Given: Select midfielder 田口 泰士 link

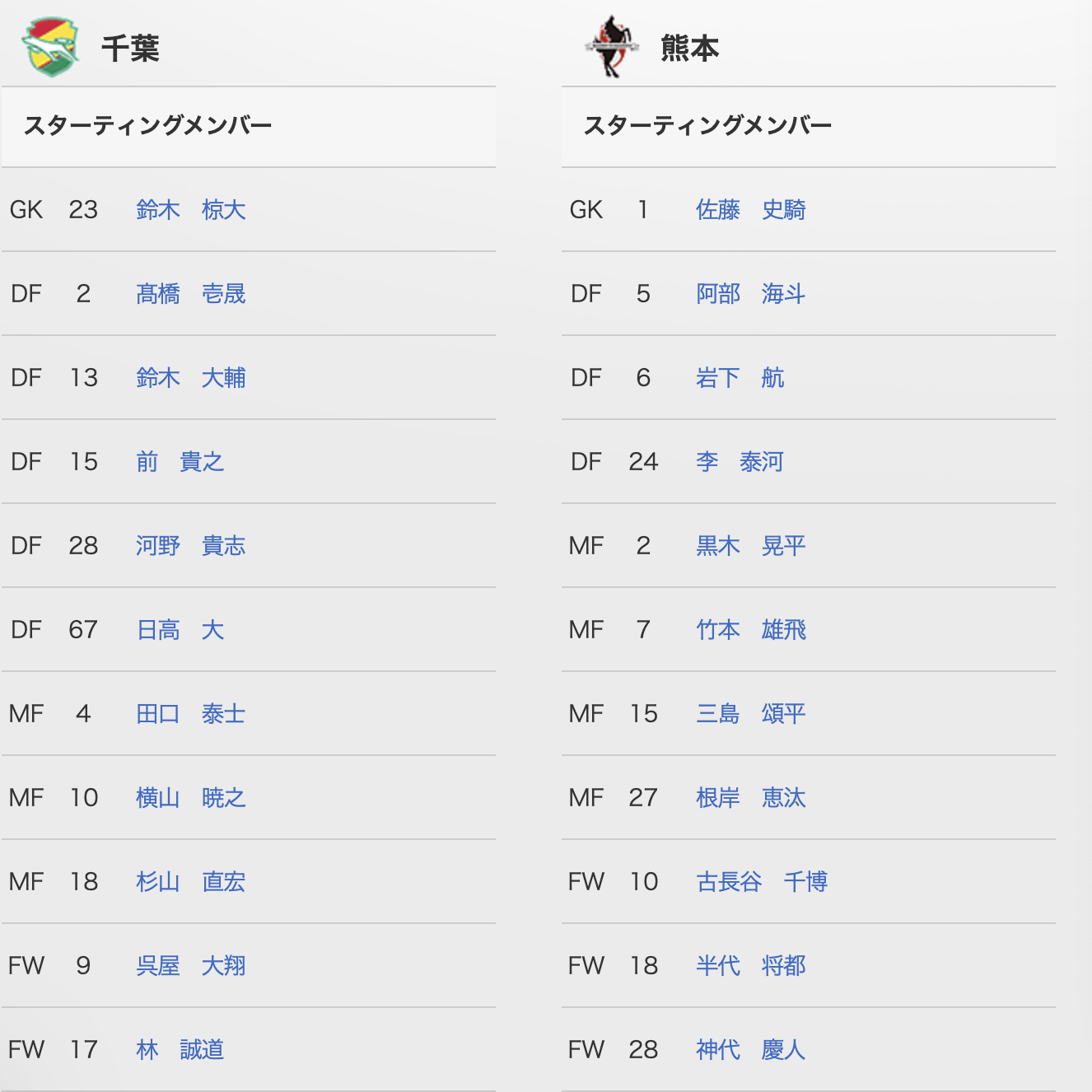Looking at the screenshot, I should tap(191, 714).
